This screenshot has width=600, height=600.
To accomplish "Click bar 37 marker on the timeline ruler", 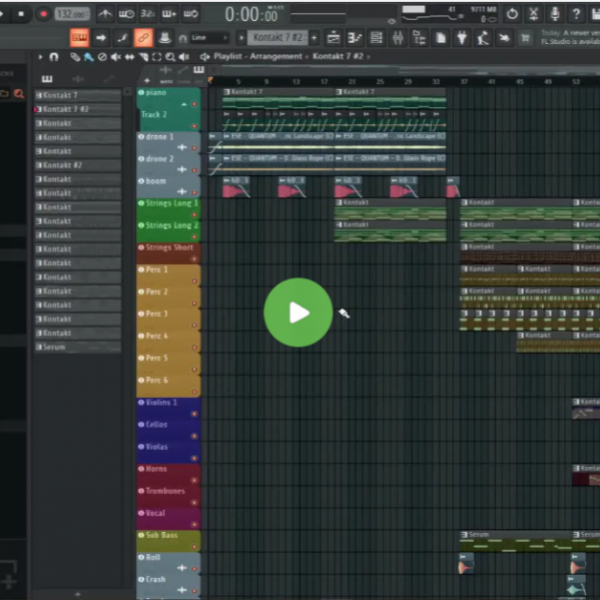I will tap(463, 81).
